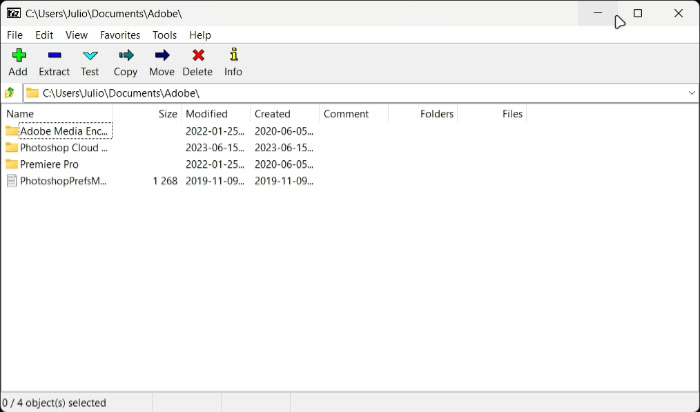Open the Help menu
The height and width of the screenshot is (412, 700).
pyautogui.click(x=200, y=35)
